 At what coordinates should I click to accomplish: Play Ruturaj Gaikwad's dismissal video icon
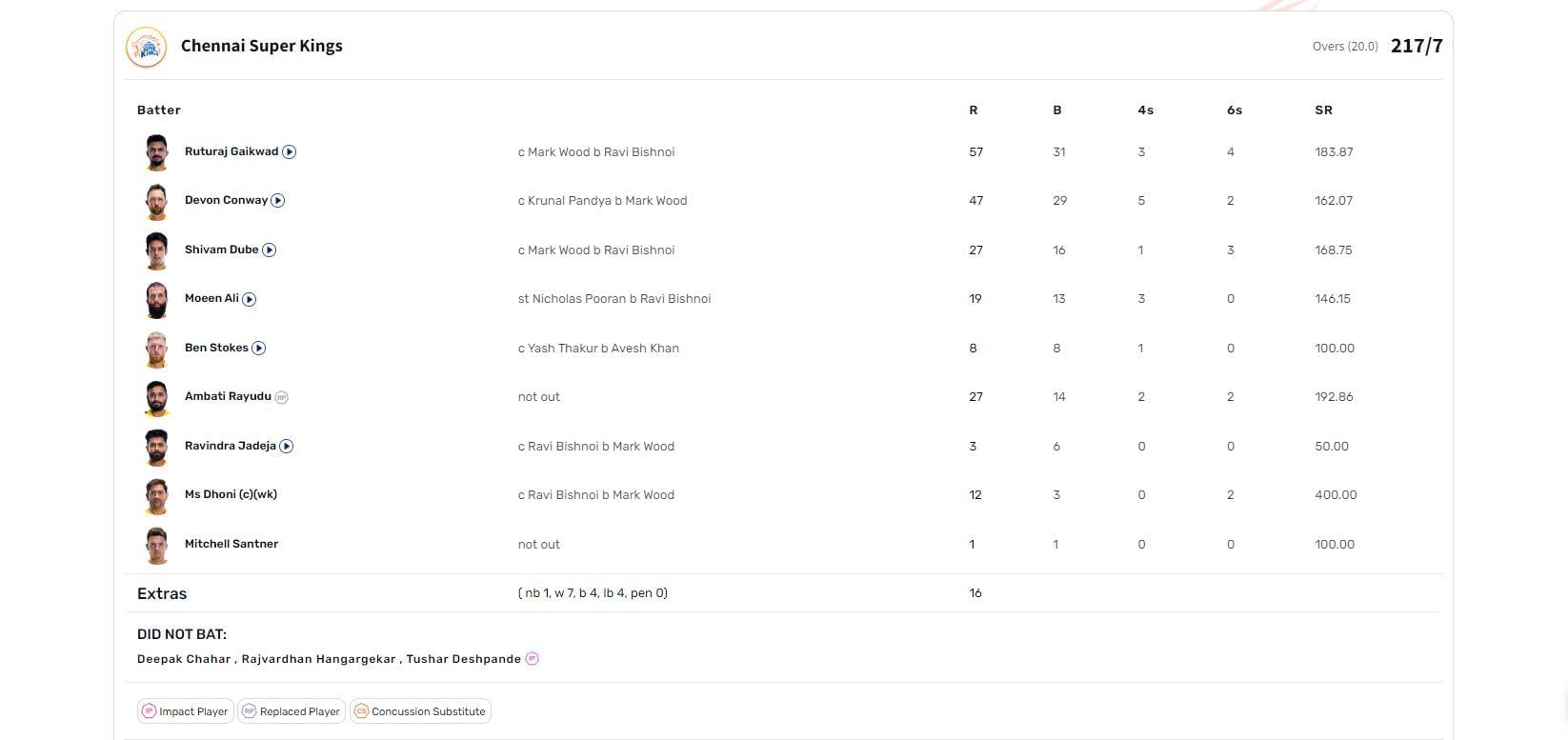point(290,151)
